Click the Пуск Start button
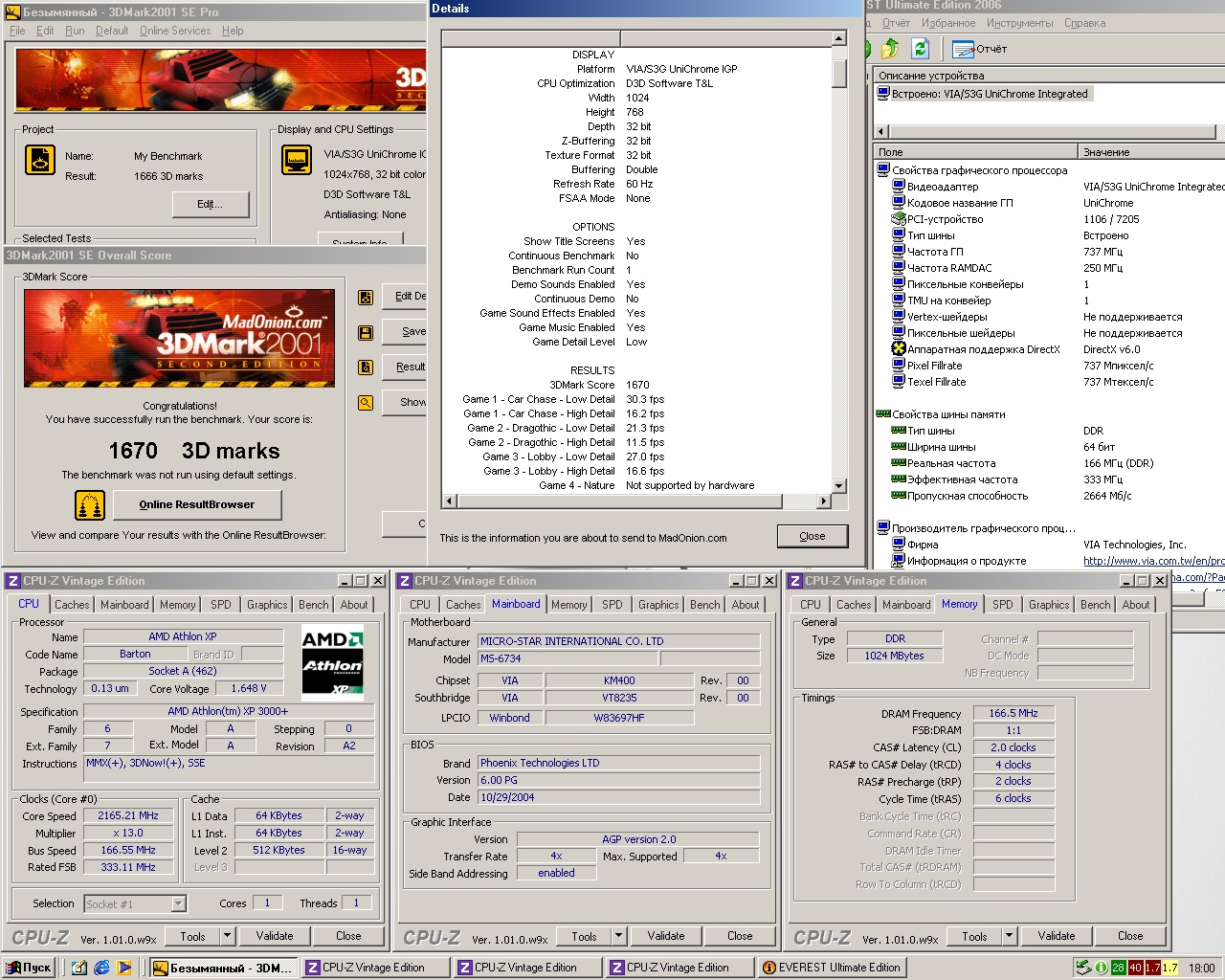Screen dimensions: 1225x980 click(29, 968)
